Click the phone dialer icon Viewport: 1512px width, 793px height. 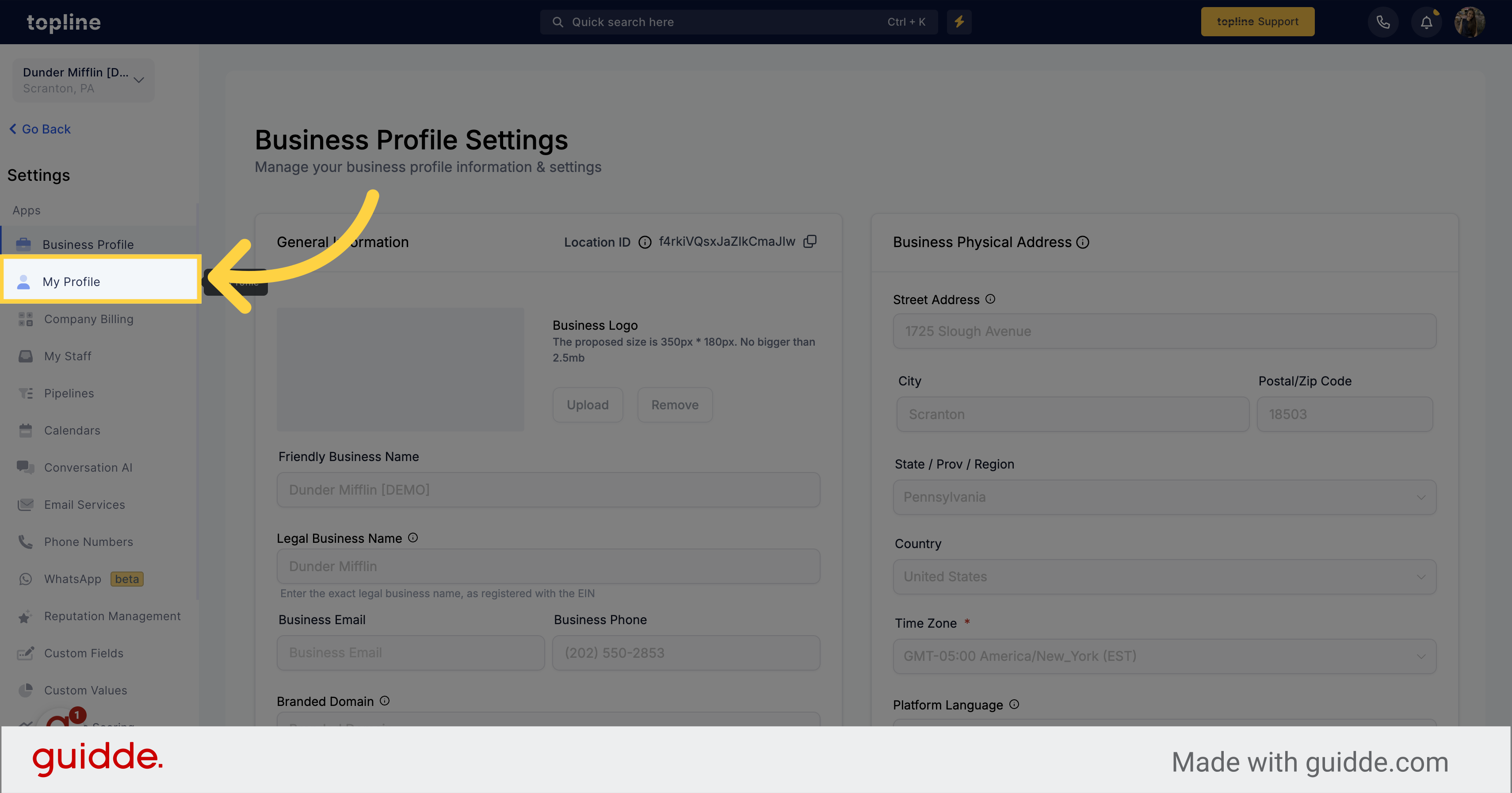[1383, 22]
